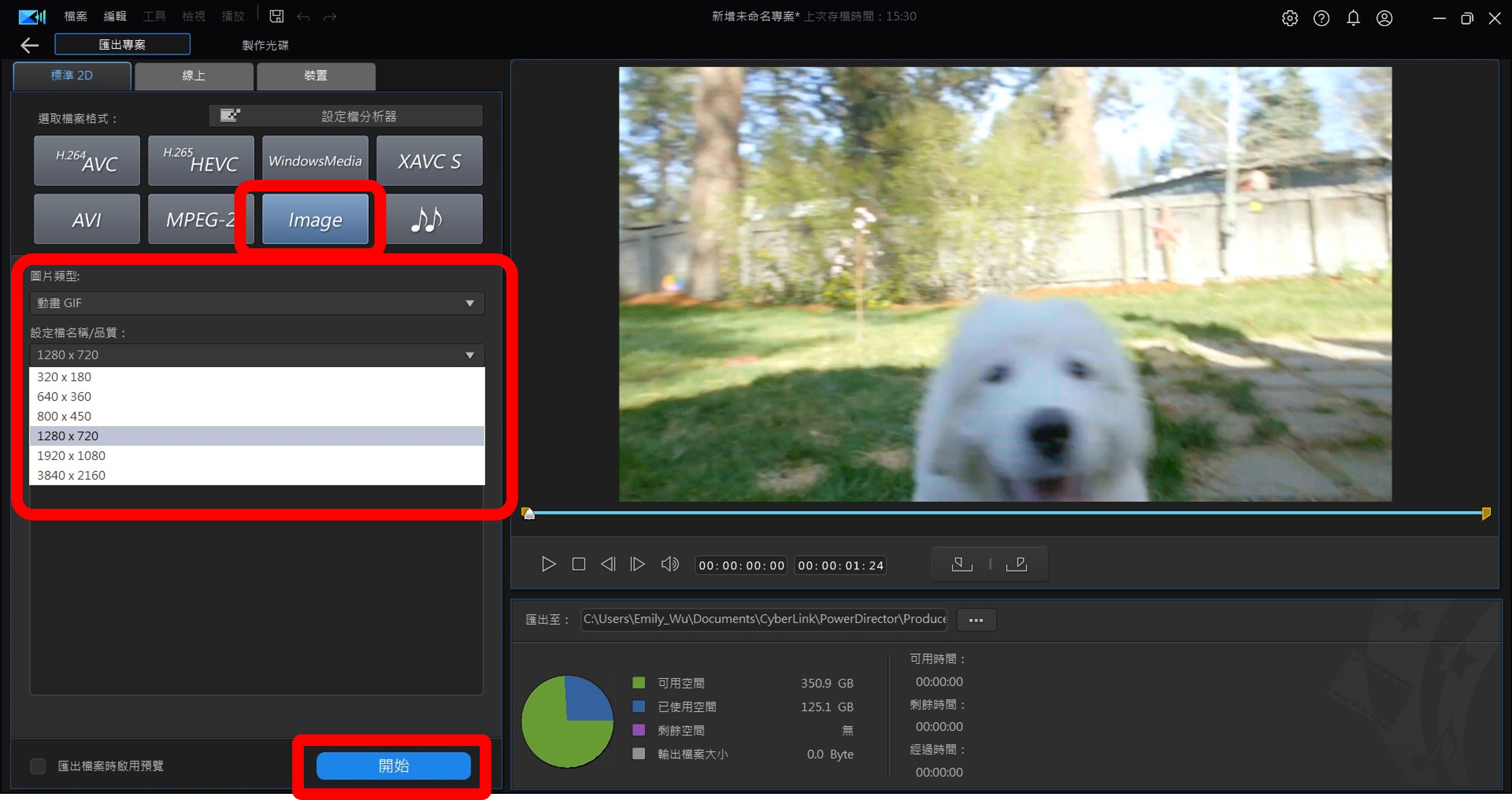The height and width of the screenshot is (800, 1512).
Task: Open the 檔案 menu
Action: pos(75,17)
